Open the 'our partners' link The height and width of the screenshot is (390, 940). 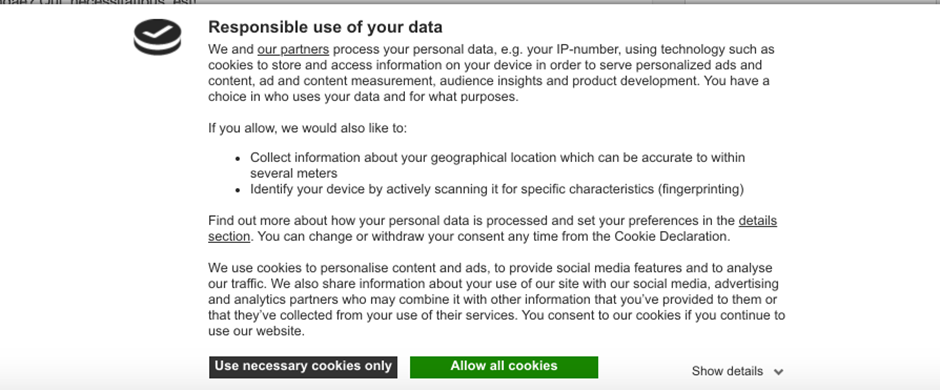tap(293, 49)
